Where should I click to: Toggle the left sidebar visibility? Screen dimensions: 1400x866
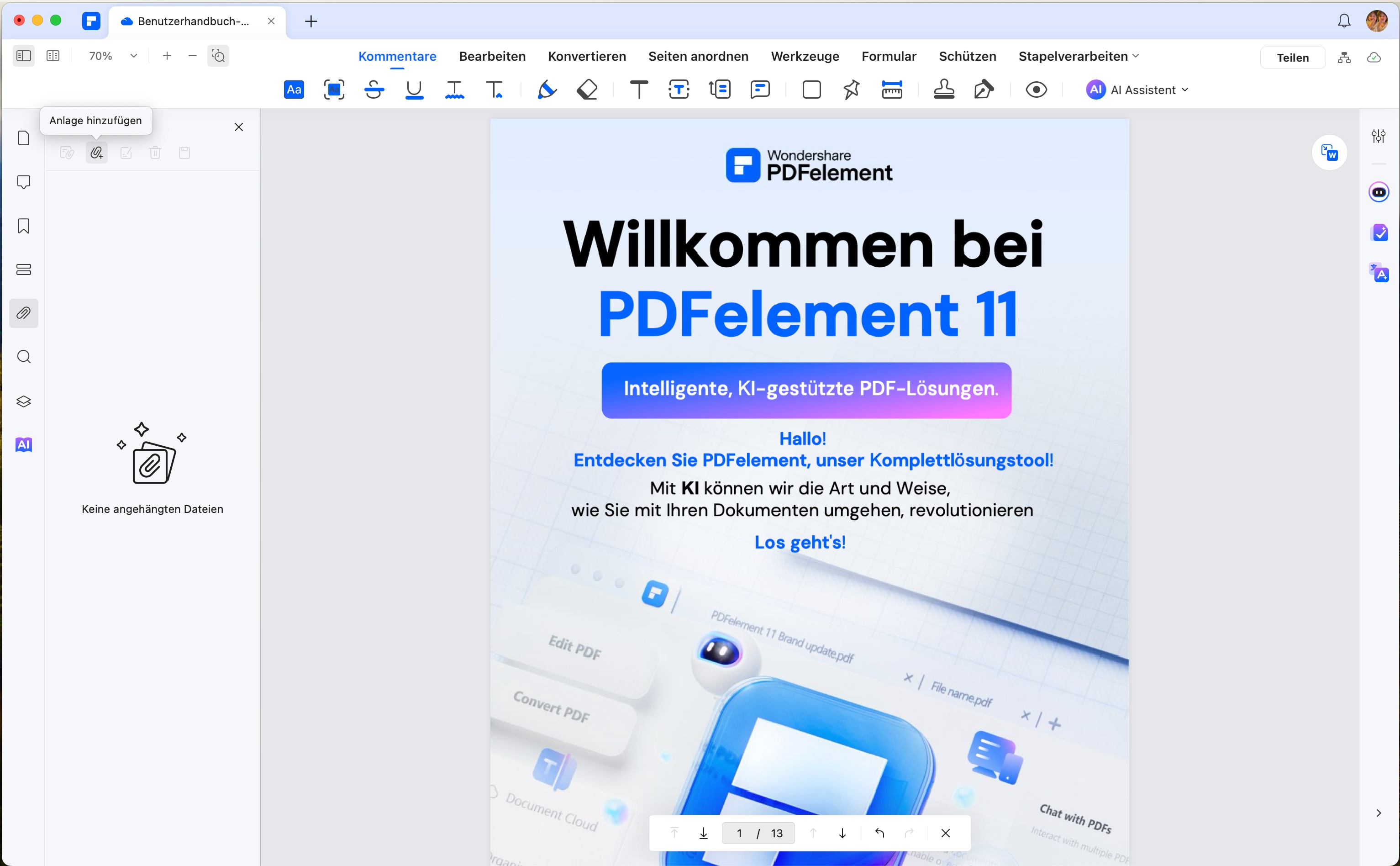[23, 56]
